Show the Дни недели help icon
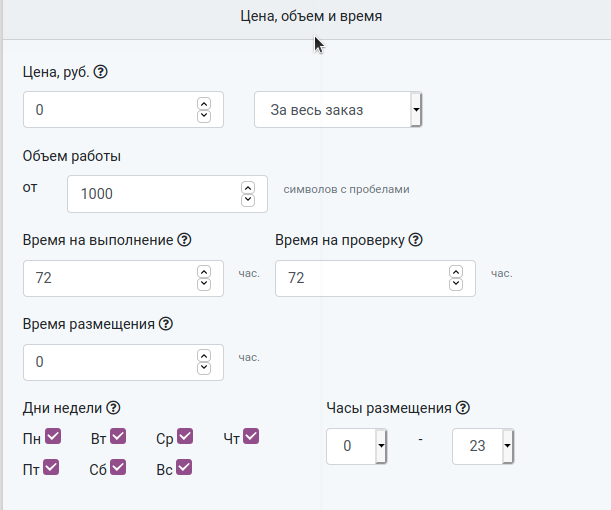This screenshot has width=611, height=510. (x=113, y=408)
